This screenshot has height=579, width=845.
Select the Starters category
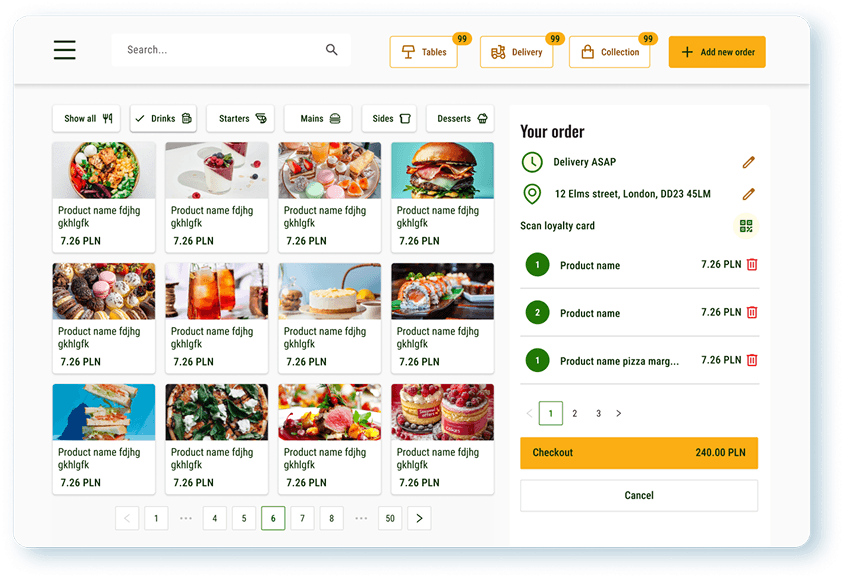(x=240, y=119)
